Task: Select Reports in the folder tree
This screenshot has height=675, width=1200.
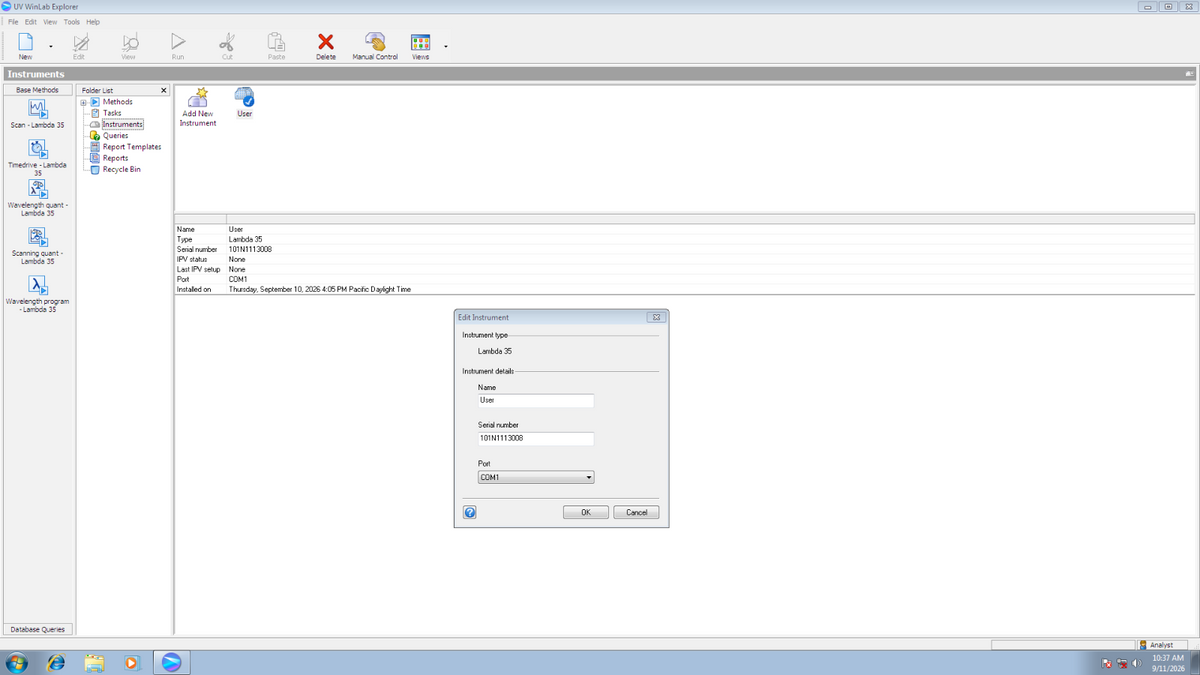Action: (x=115, y=158)
